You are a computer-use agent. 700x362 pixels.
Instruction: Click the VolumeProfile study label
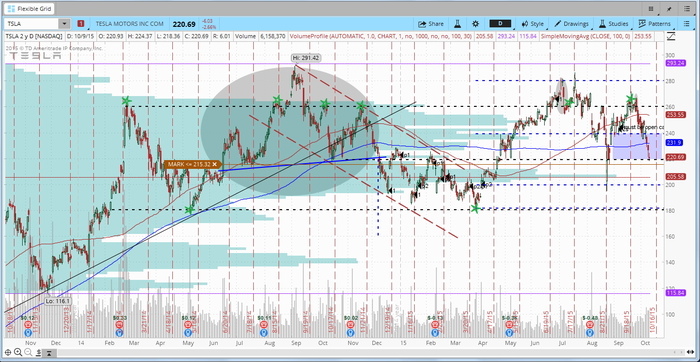pos(380,36)
